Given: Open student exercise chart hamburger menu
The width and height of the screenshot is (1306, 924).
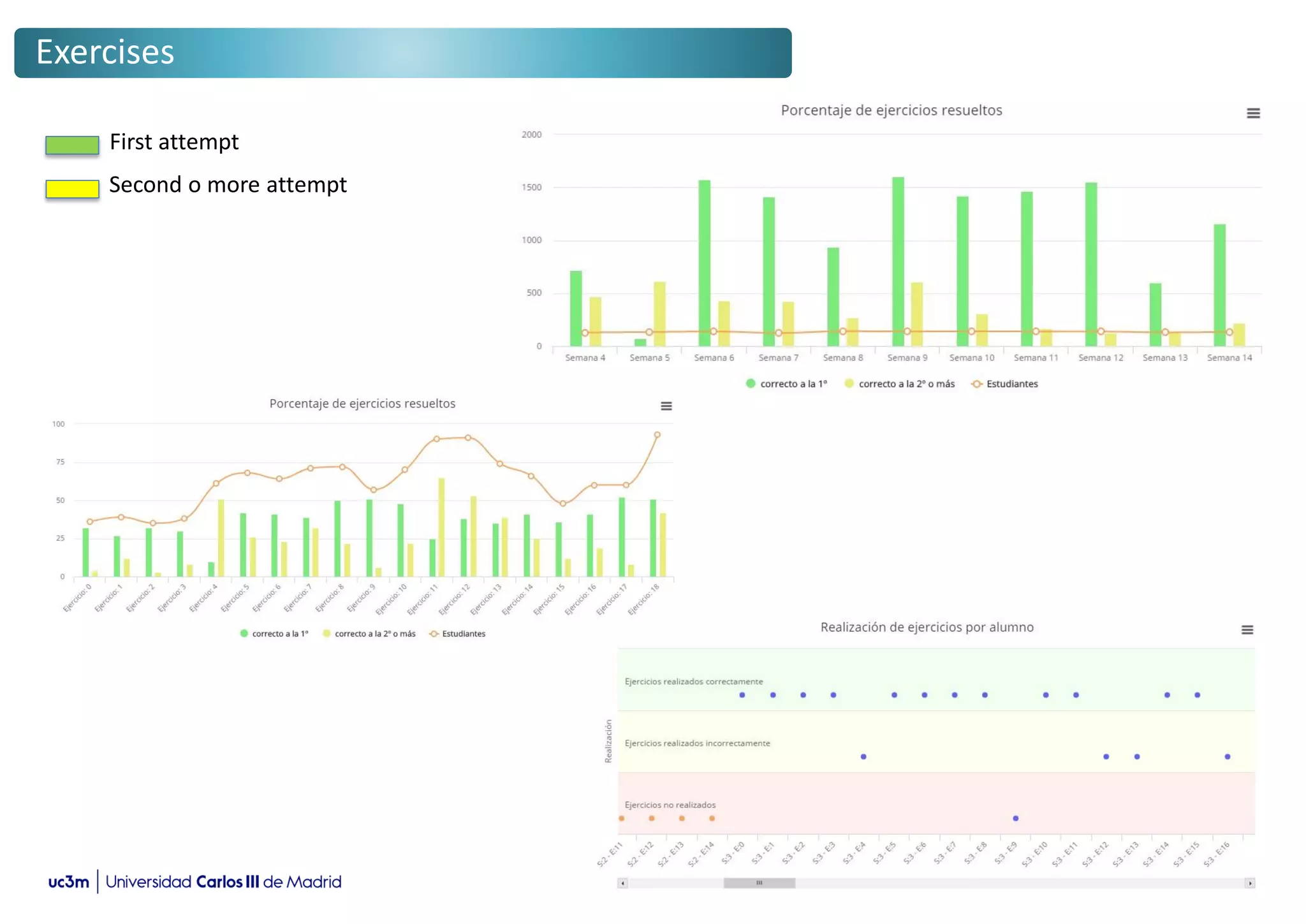Looking at the screenshot, I should tap(1247, 630).
